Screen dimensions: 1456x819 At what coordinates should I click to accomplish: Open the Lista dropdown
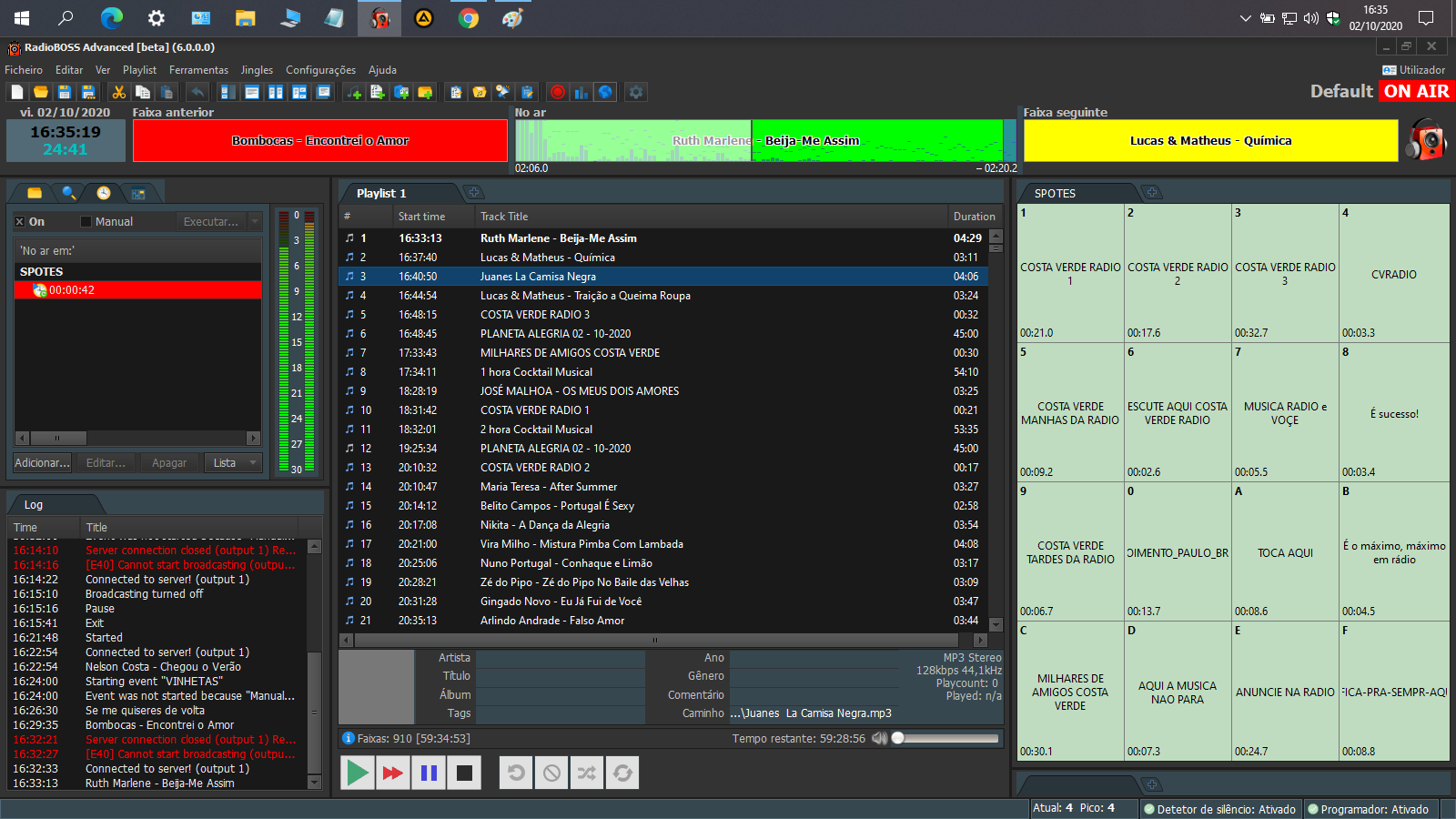(233, 463)
